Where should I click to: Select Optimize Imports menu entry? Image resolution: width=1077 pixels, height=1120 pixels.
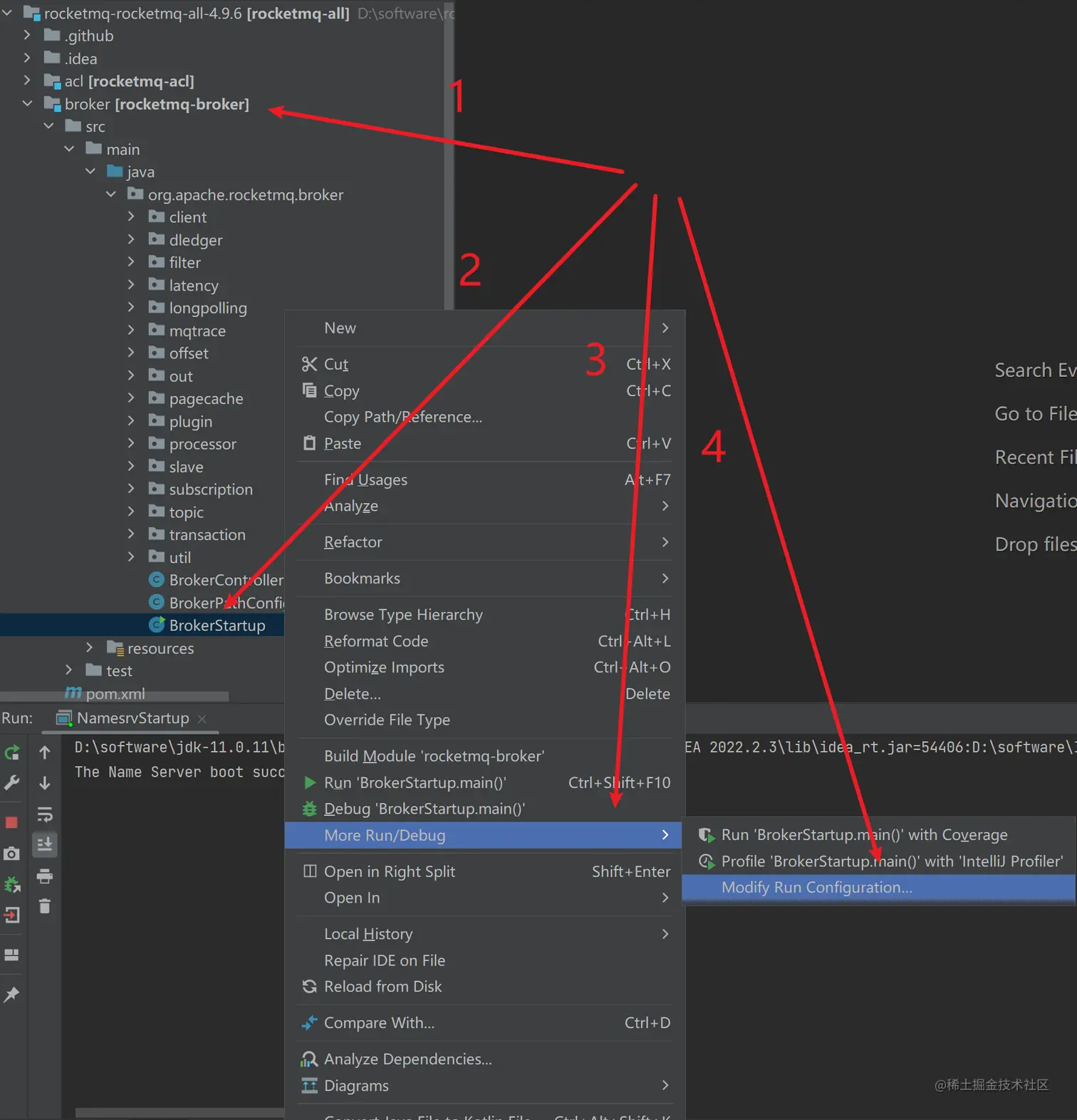(484, 668)
